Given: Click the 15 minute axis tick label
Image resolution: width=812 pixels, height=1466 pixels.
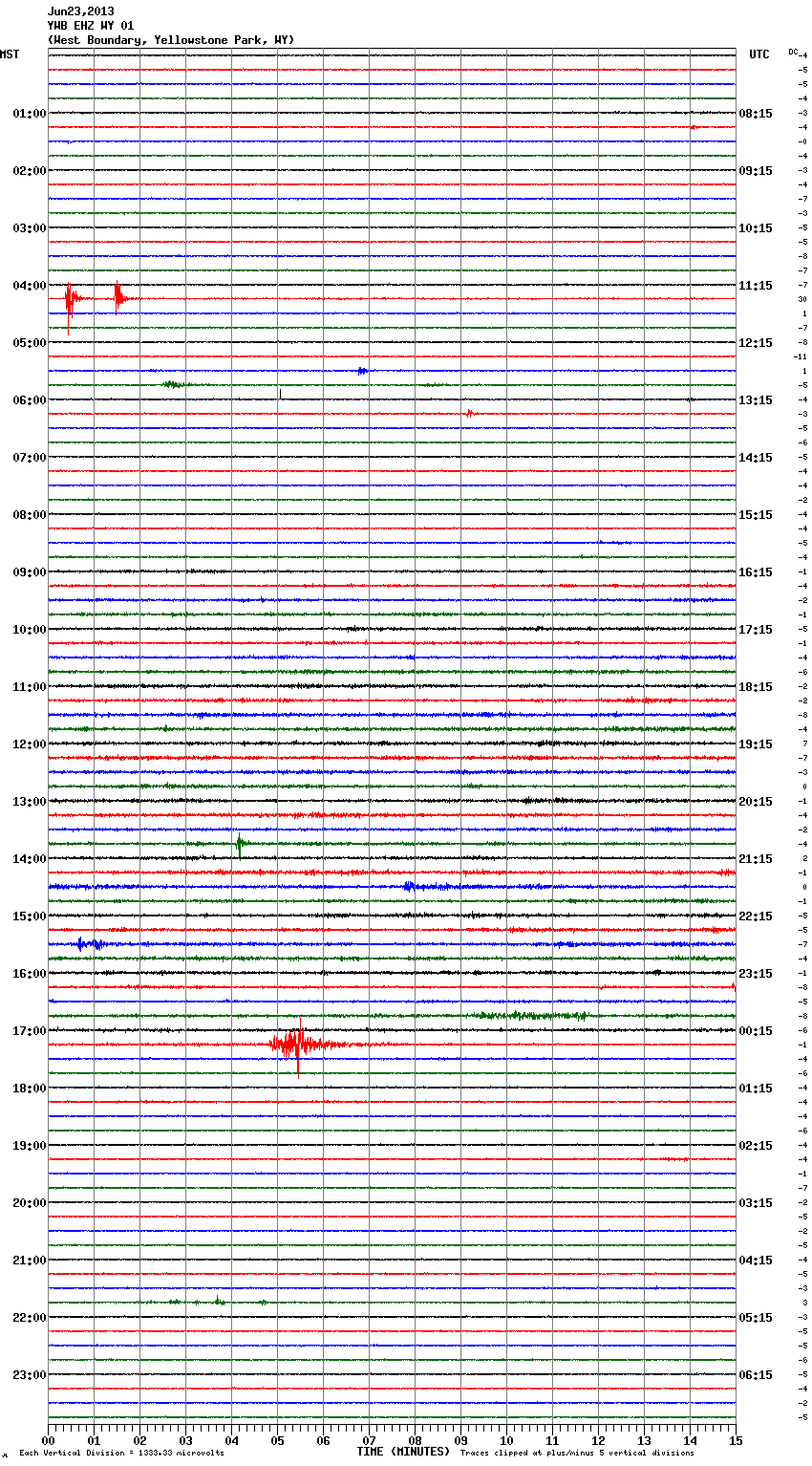Looking at the screenshot, I should click(736, 1440).
